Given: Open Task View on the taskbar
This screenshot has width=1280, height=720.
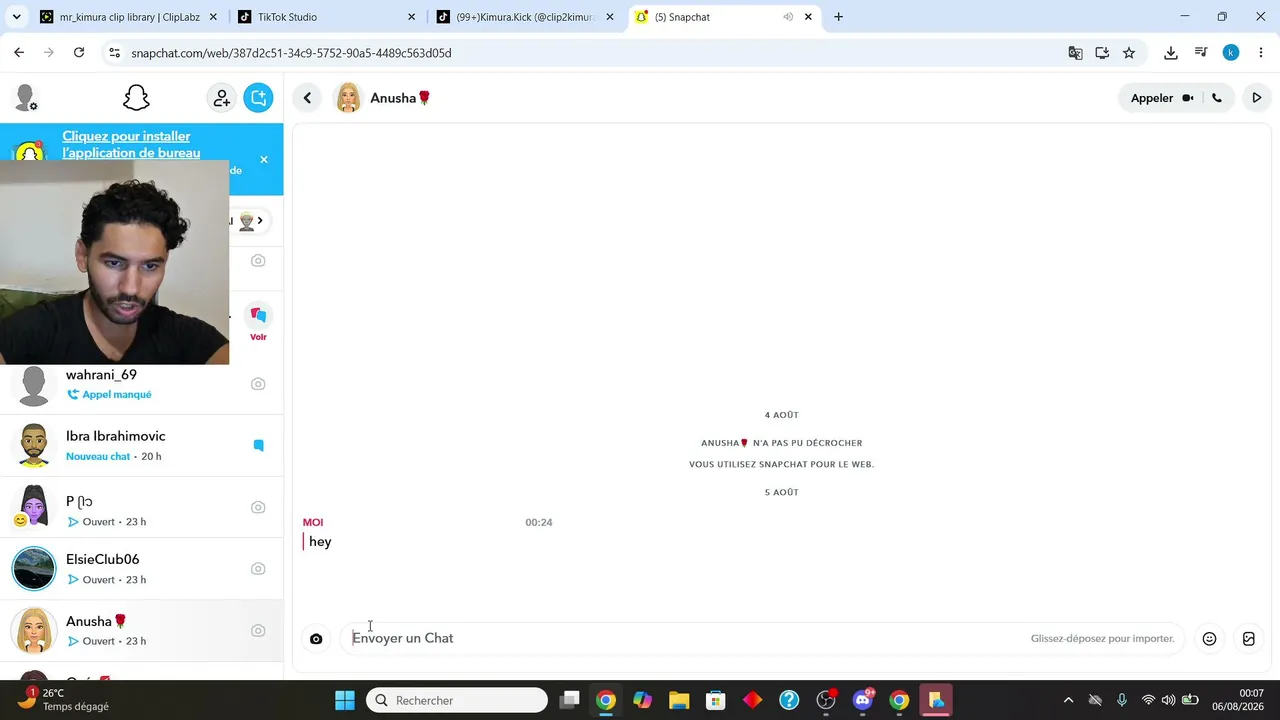Looking at the screenshot, I should point(569,700).
